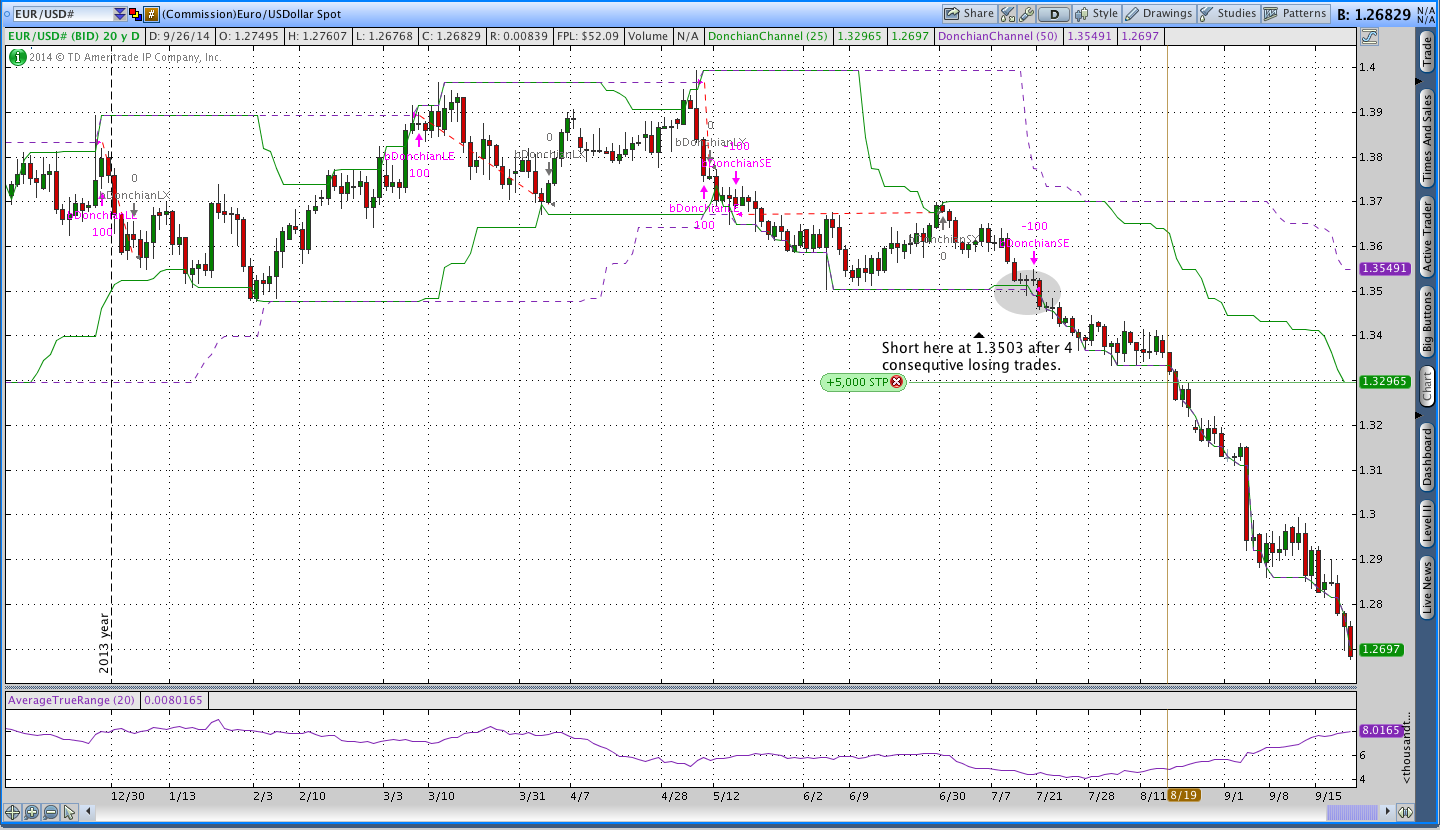Open the Dashboard side tab
Screen dimensions: 1440x830
tap(1427, 456)
